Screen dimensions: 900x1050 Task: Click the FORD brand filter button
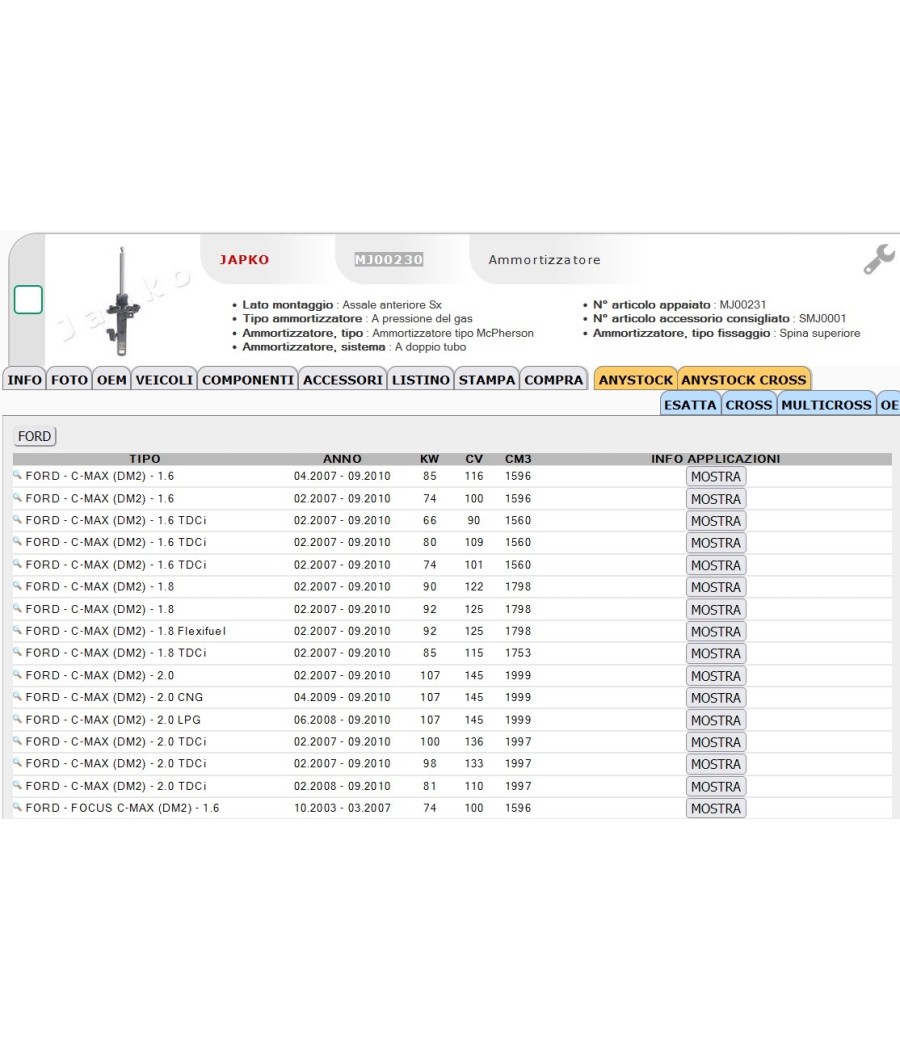point(34,436)
